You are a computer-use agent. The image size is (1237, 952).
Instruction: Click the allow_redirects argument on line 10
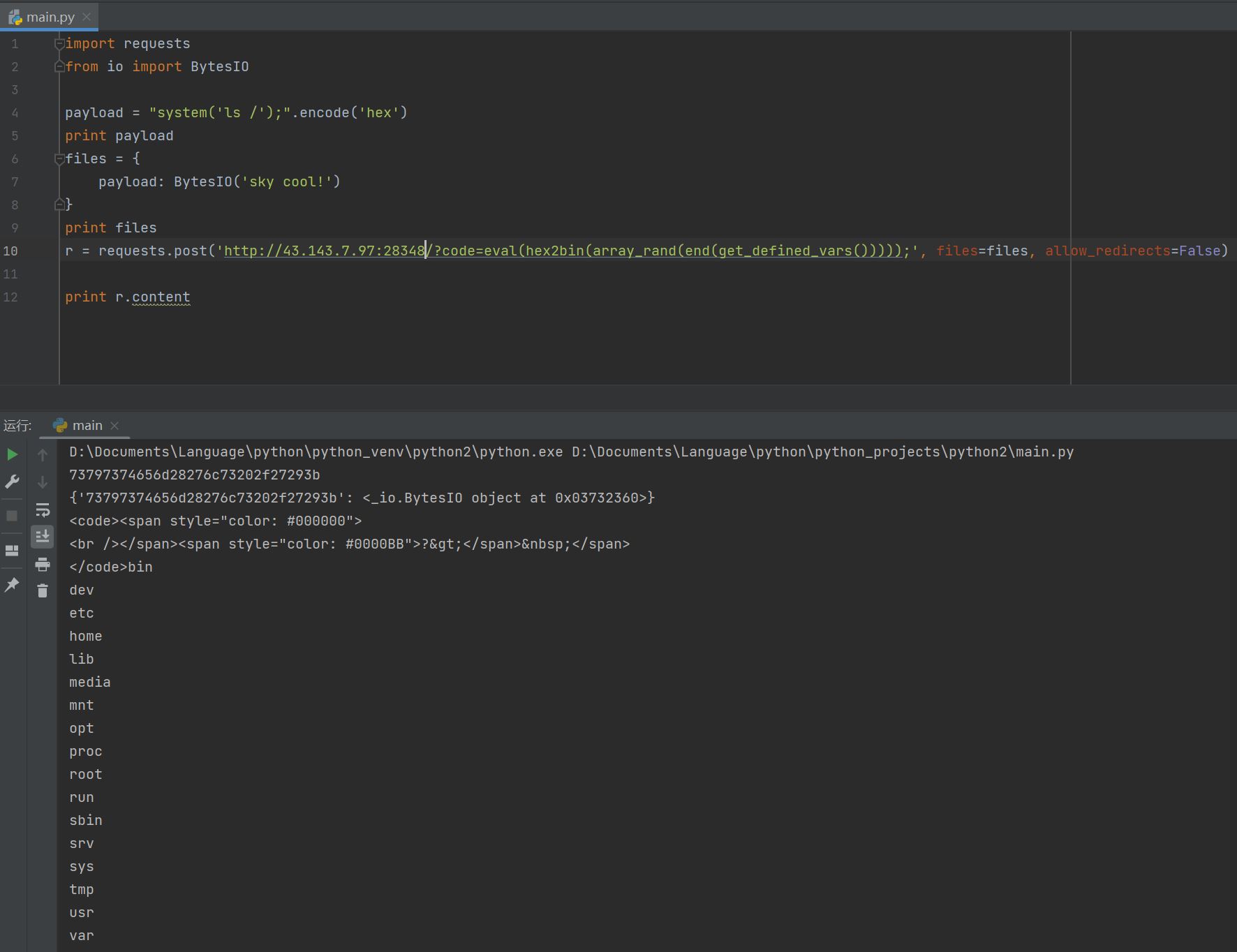pyautogui.click(x=1132, y=251)
